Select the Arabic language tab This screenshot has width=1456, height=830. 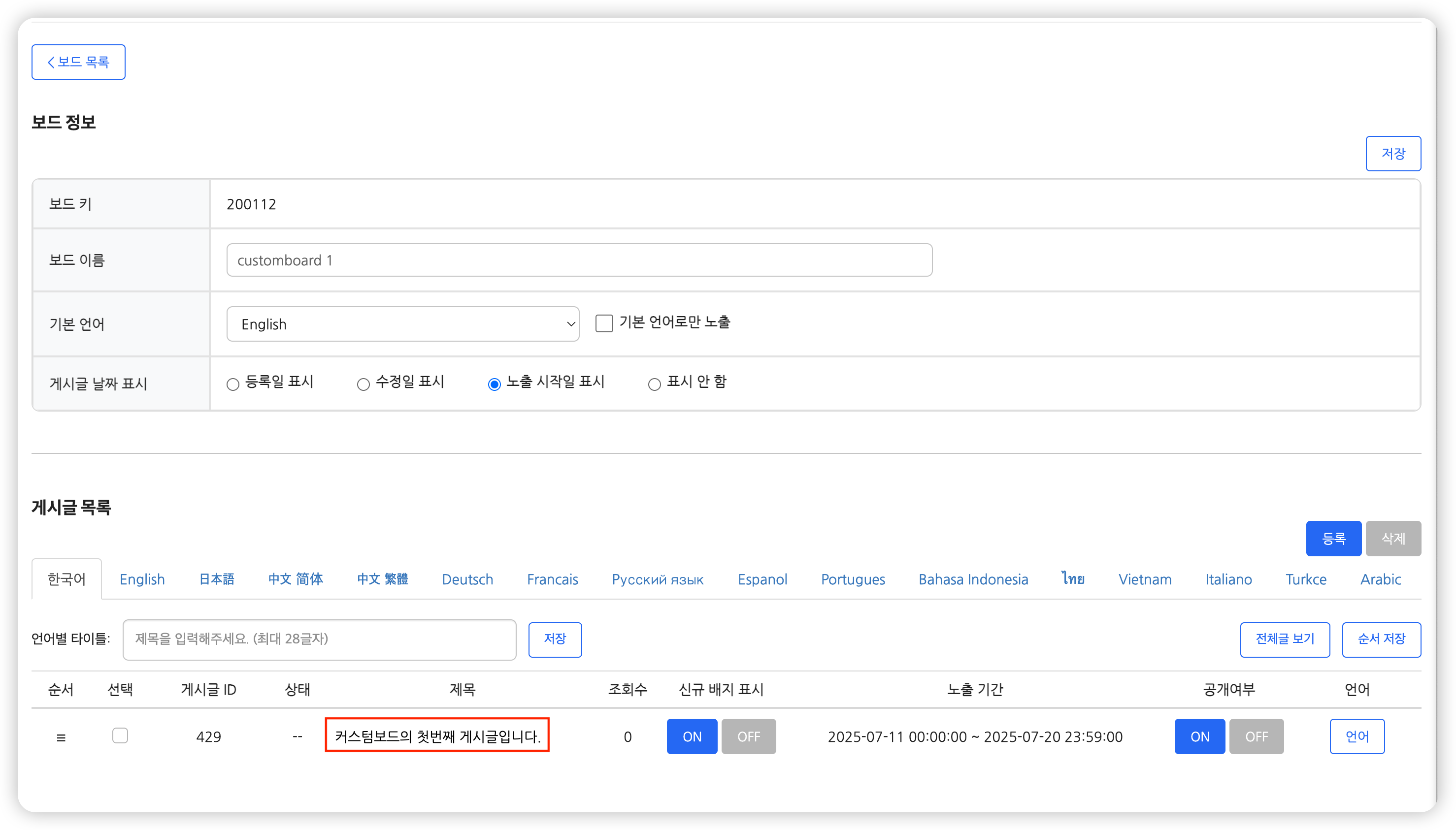[x=1380, y=579]
